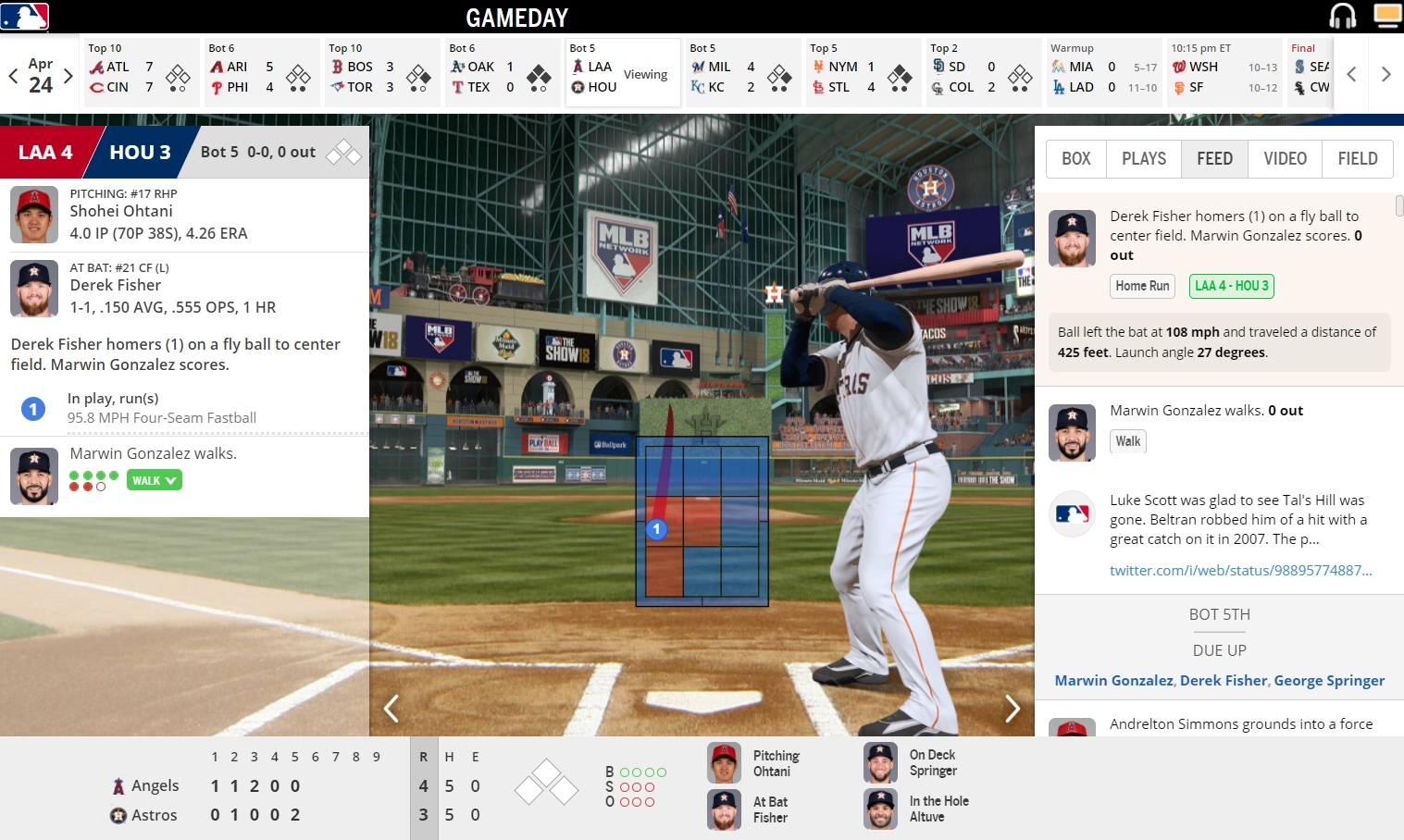
Task: Click the GAMEDAY title
Action: click(516, 18)
